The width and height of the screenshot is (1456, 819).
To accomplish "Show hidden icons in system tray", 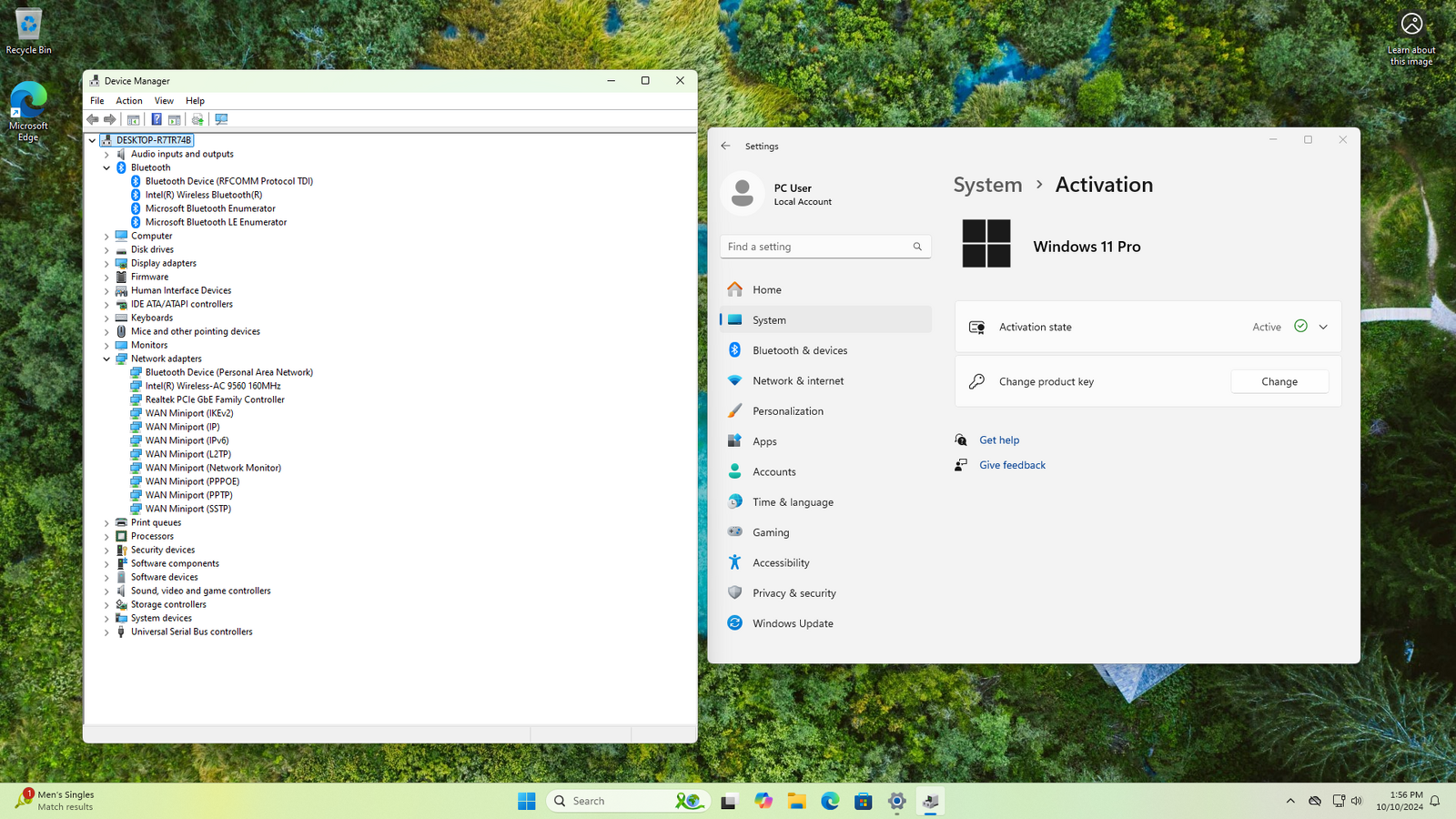I will click(x=1289, y=801).
